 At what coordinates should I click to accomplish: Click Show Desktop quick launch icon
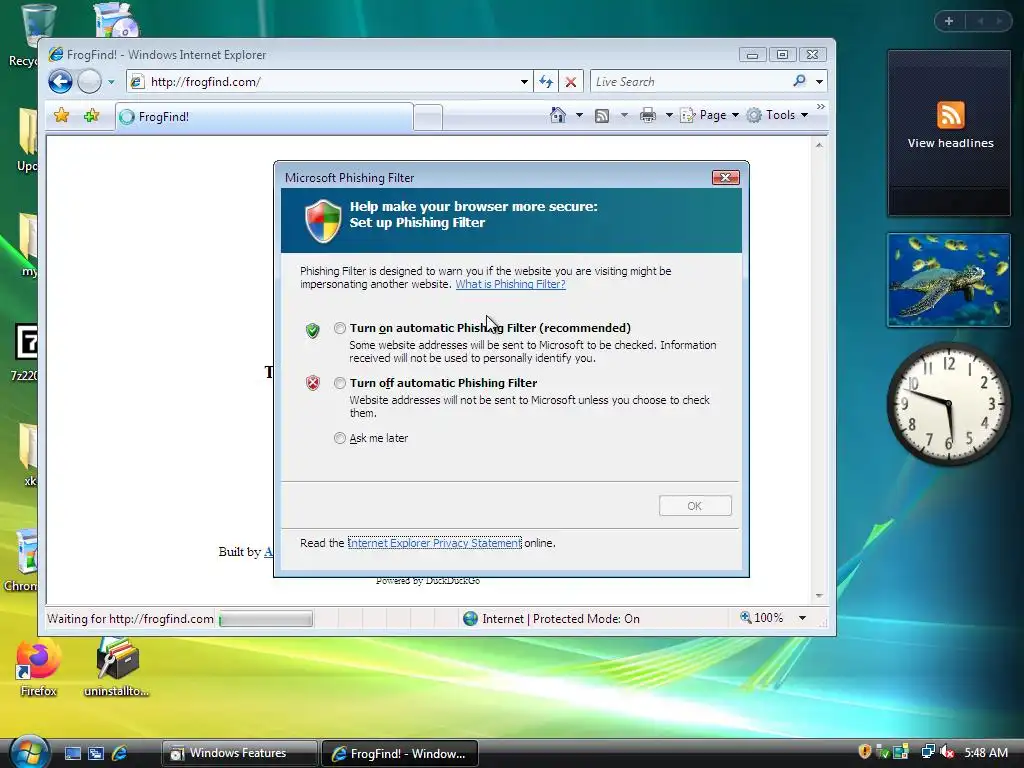coord(72,753)
